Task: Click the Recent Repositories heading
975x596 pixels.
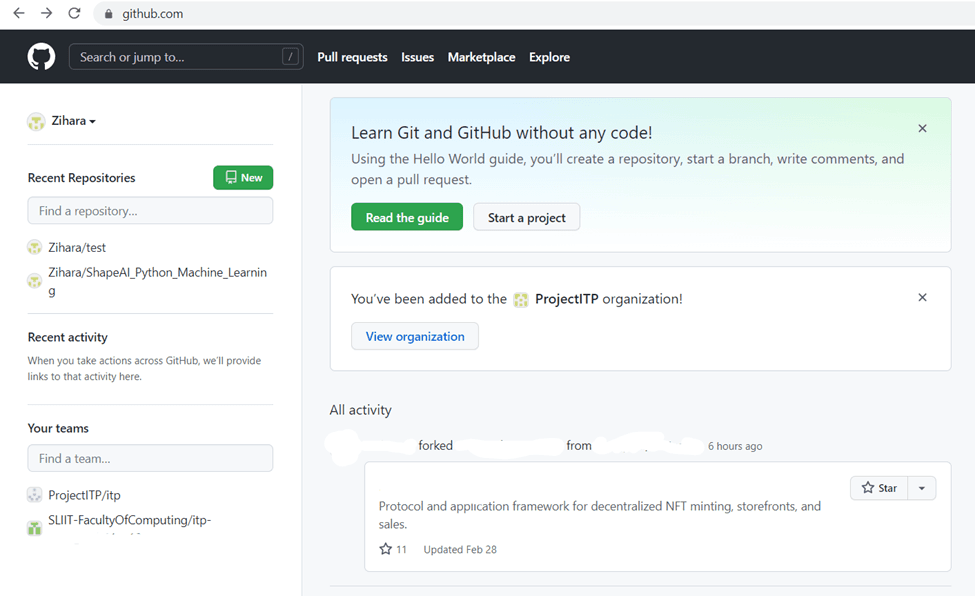Action: click(x=81, y=178)
